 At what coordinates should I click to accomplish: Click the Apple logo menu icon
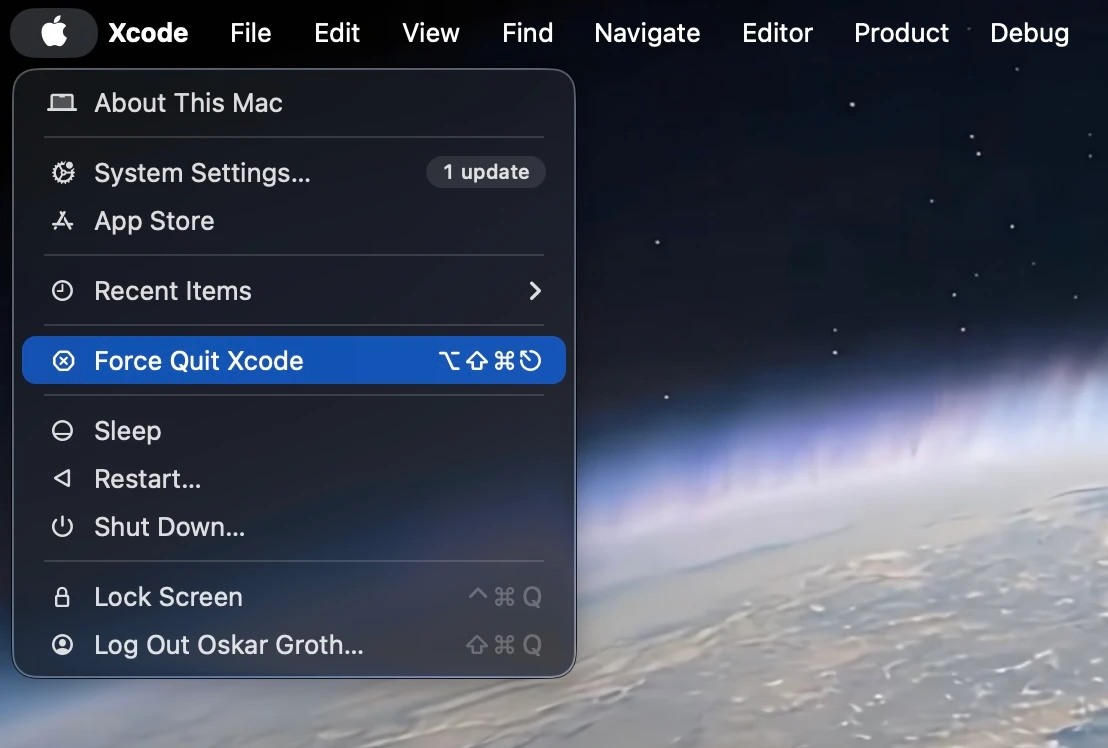click(54, 33)
